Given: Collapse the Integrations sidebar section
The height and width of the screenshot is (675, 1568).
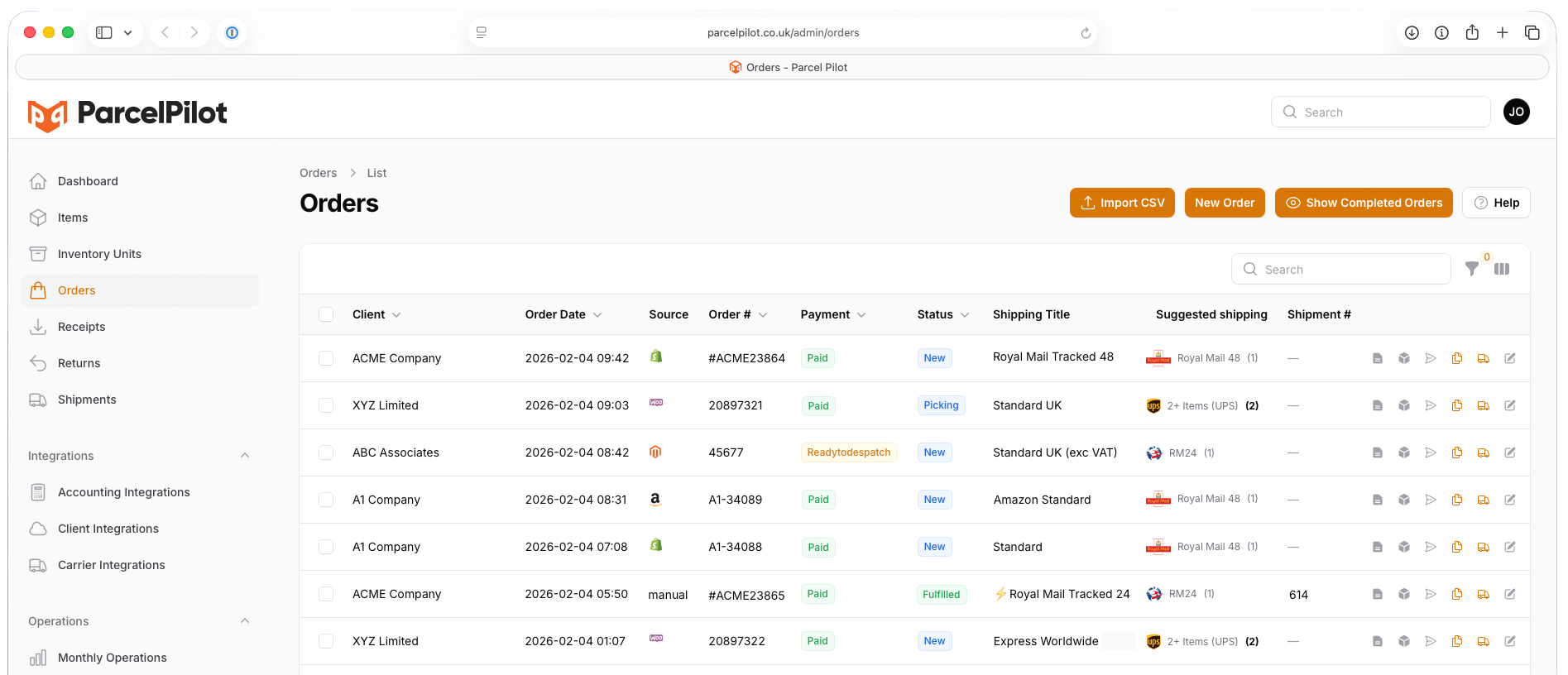Looking at the screenshot, I should click(x=245, y=456).
